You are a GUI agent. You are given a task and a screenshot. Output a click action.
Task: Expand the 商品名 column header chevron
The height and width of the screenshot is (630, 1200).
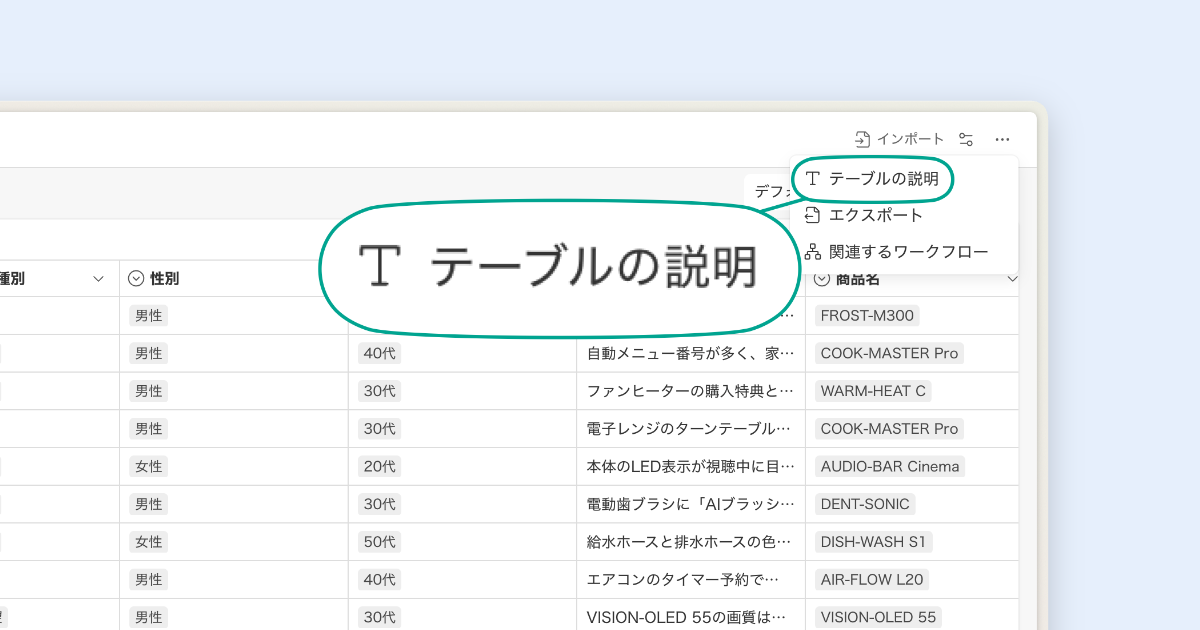click(x=1011, y=279)
